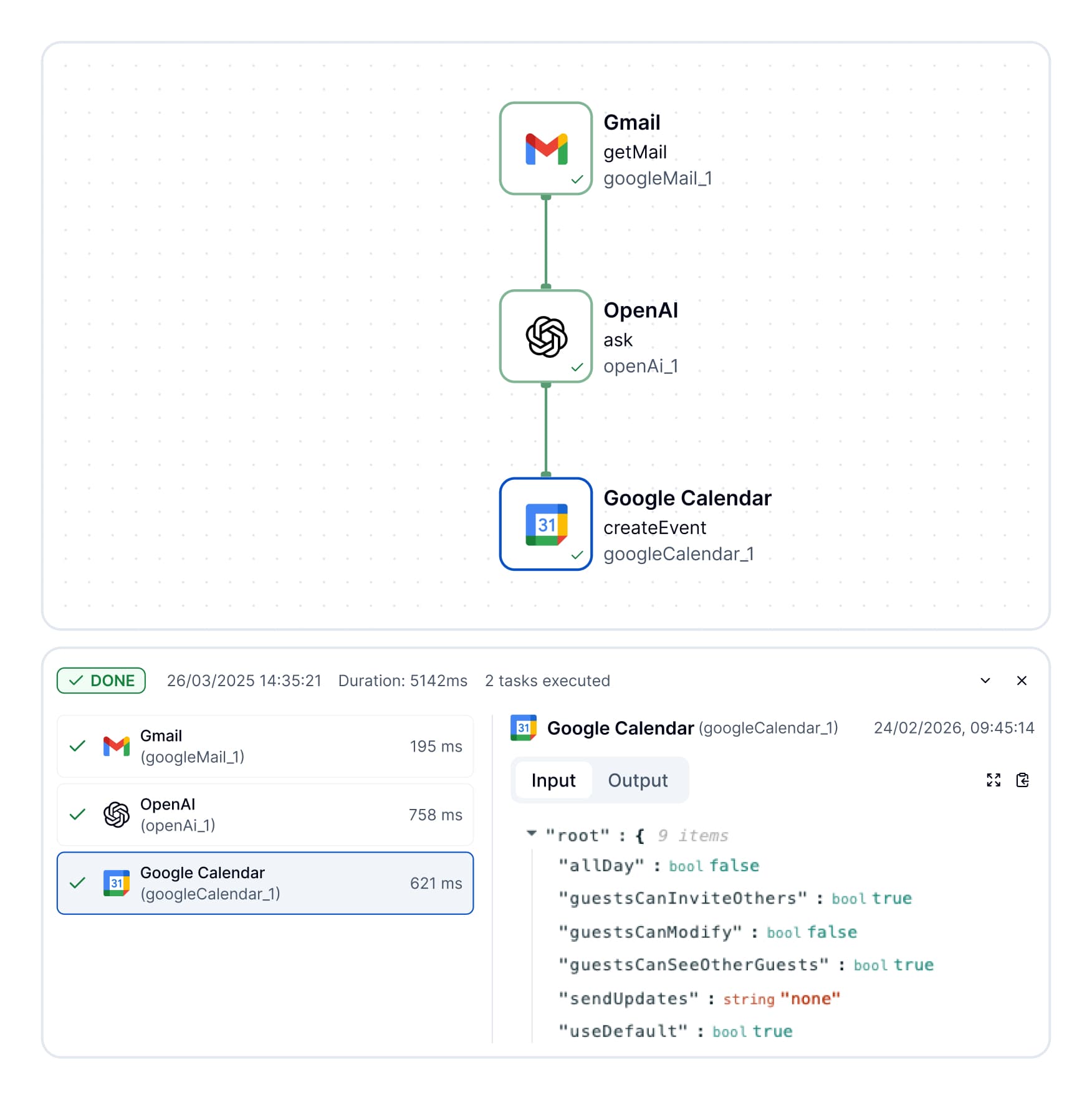Click the OpenAI logo in task list
Screen dimensions: 1092x1100
point(117,815)
